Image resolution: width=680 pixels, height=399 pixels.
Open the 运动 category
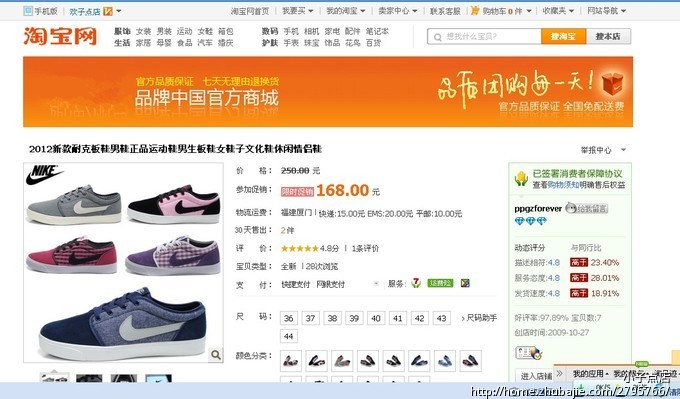[x=184, y=31]
